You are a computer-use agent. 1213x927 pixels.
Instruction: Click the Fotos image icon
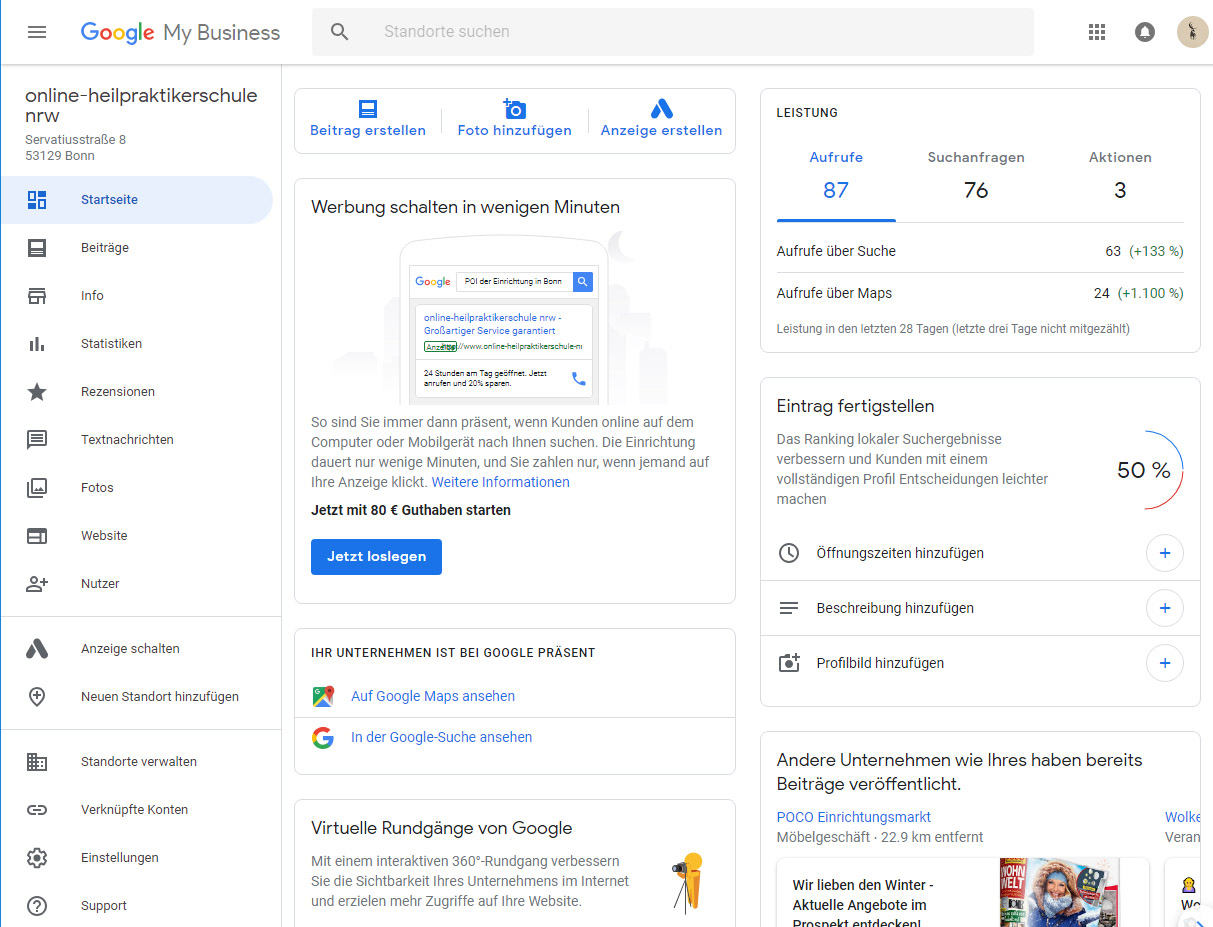pos(37,488)
